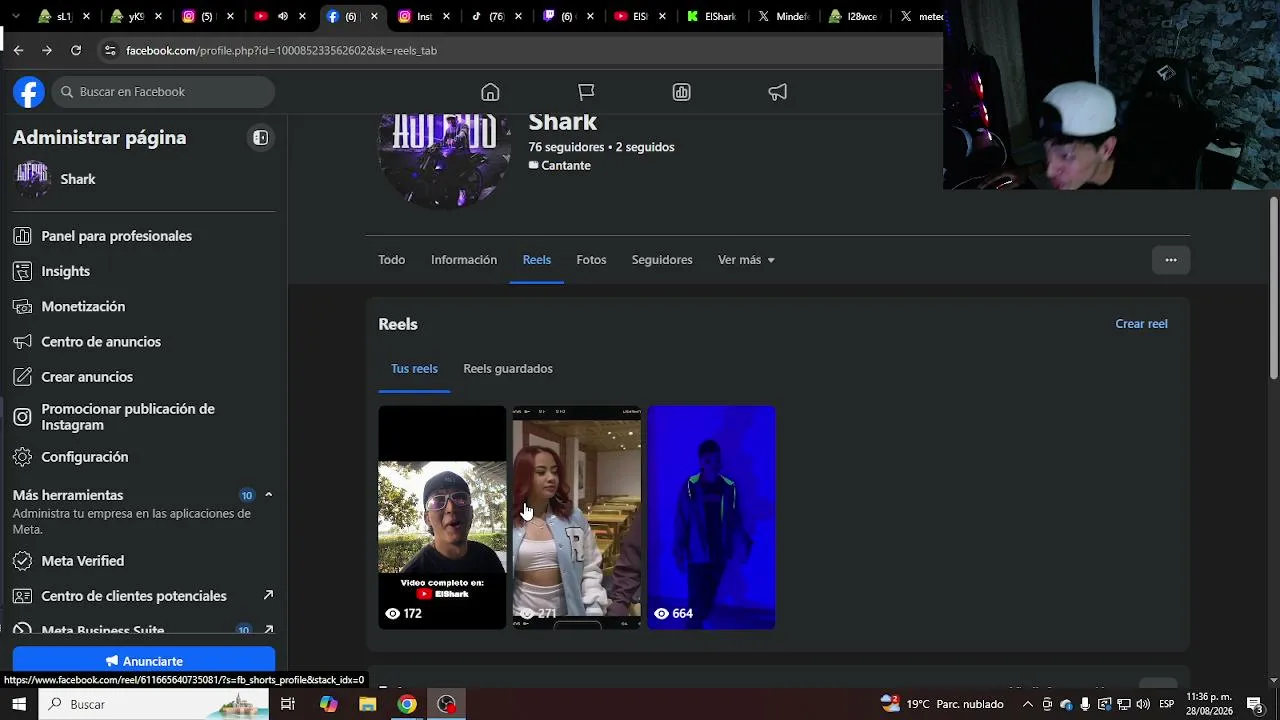1280x720 pixels.
Task: Click the browser address bar URL
Action: click(x=281, y=50)
